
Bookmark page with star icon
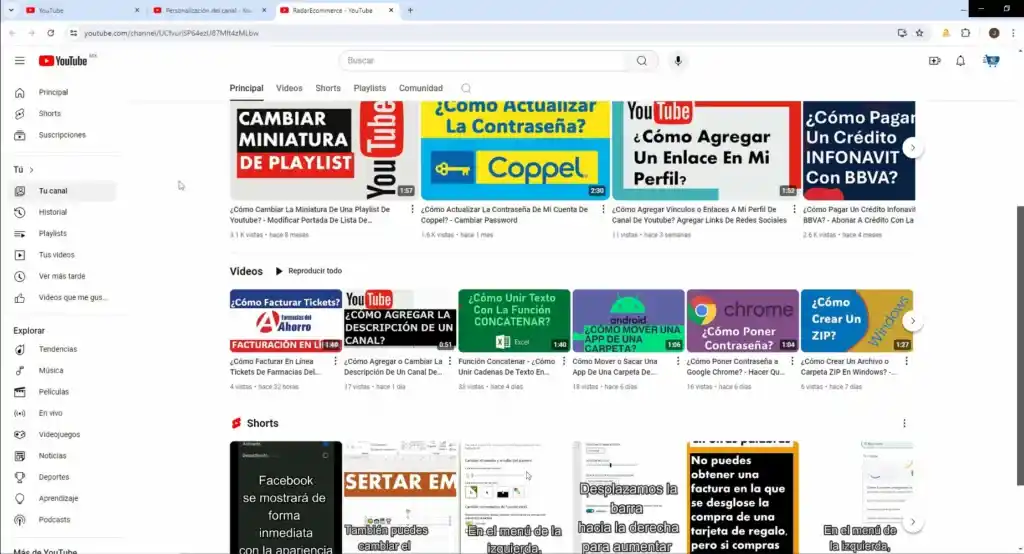920,33
